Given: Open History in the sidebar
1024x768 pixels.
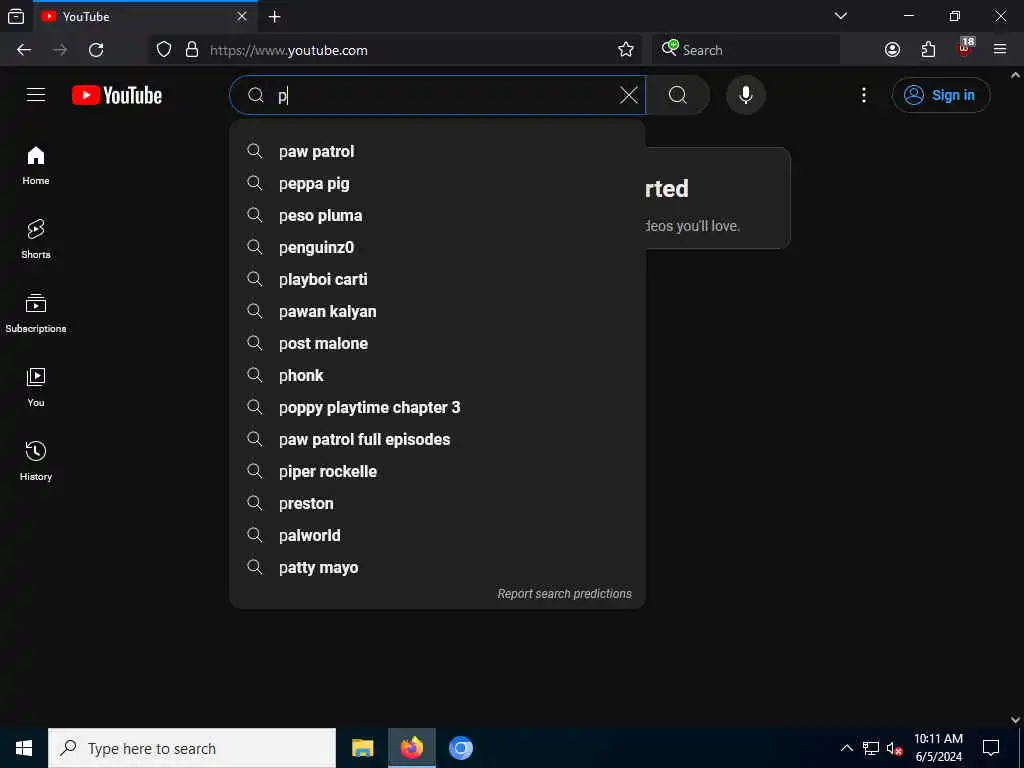Looking at the screenshot, I should click(x=36, y=461).
